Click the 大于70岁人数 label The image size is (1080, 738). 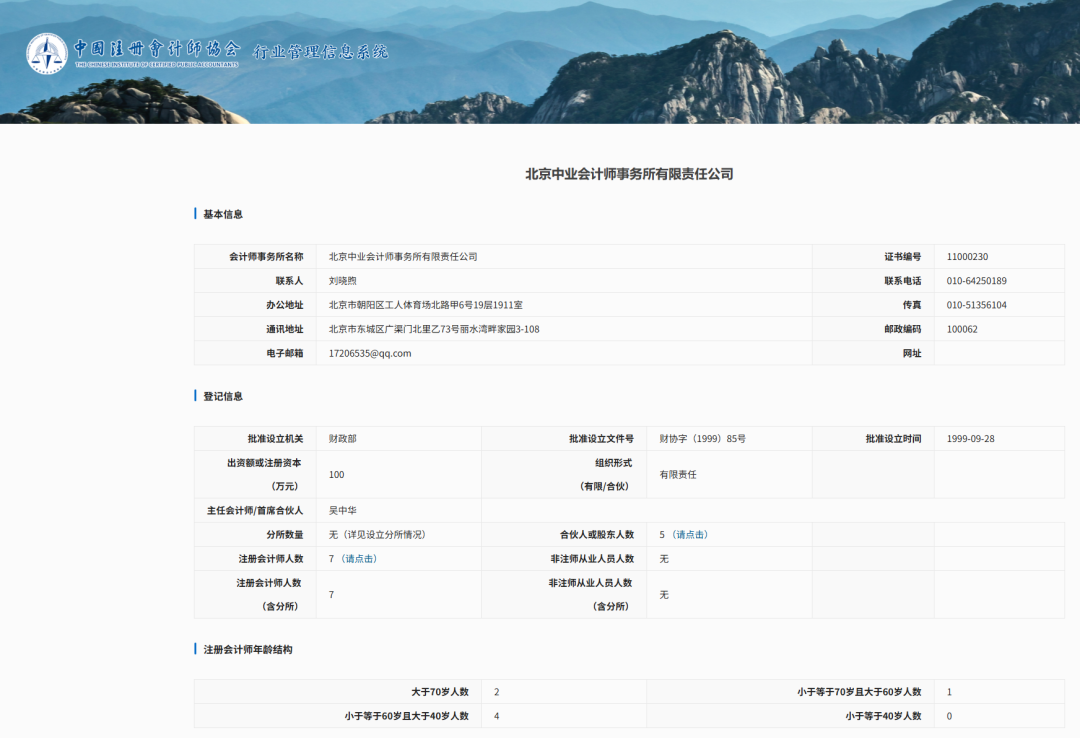tap(439, 691)
